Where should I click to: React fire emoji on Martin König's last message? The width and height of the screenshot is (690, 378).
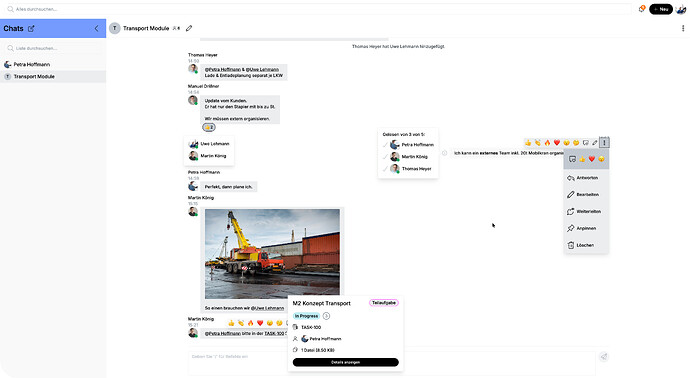[x=250, y=323]
